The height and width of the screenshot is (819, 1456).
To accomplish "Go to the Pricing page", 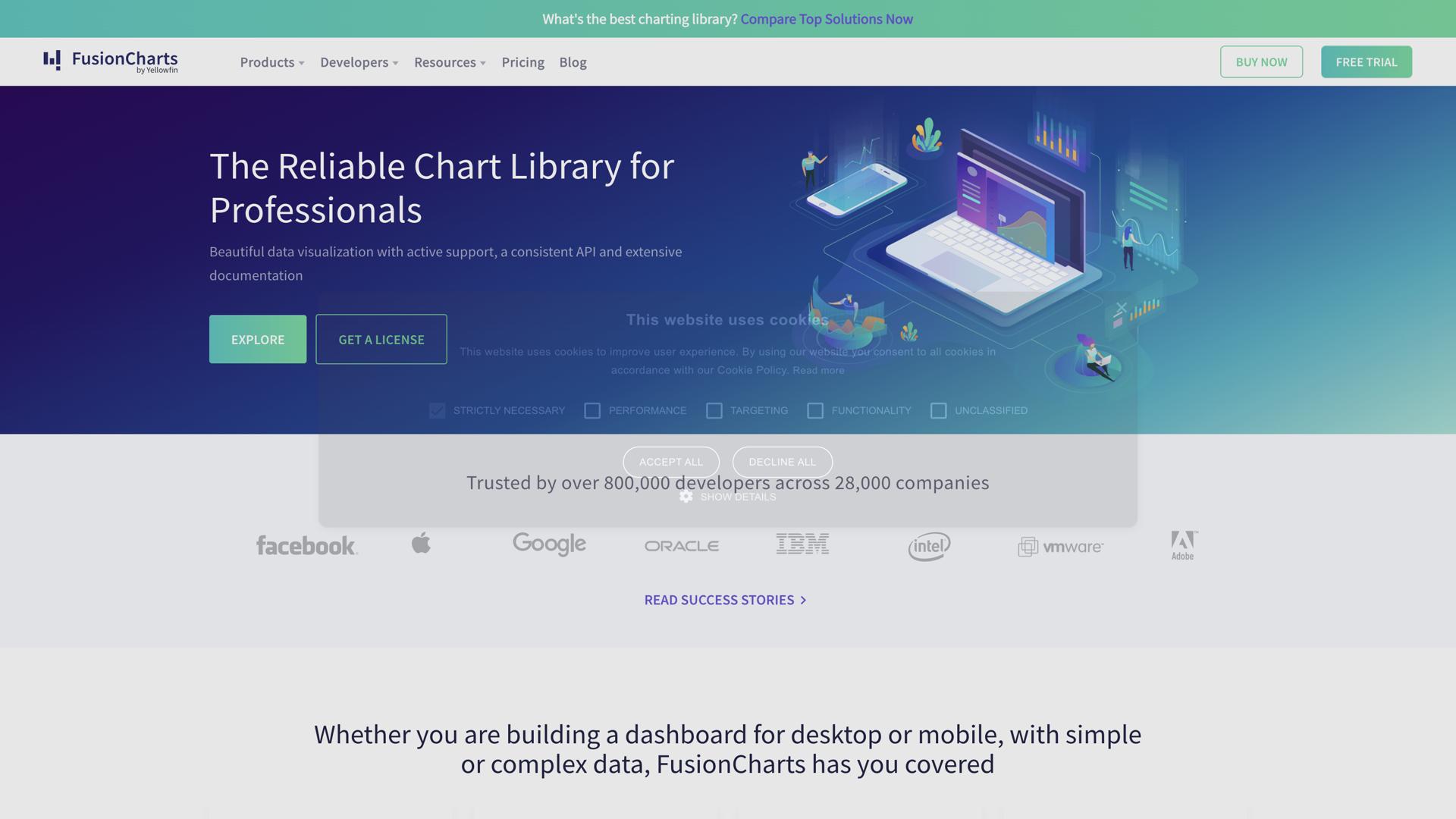I will pyautogui.click(x=522, y=62).
